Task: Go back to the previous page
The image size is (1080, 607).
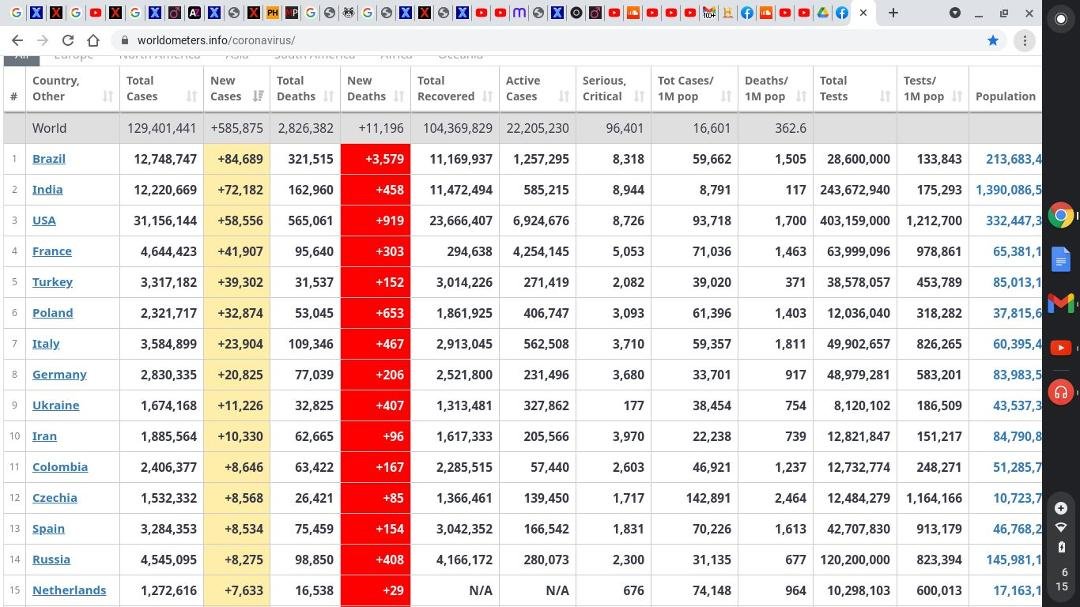Action: (x=17, y=40)
